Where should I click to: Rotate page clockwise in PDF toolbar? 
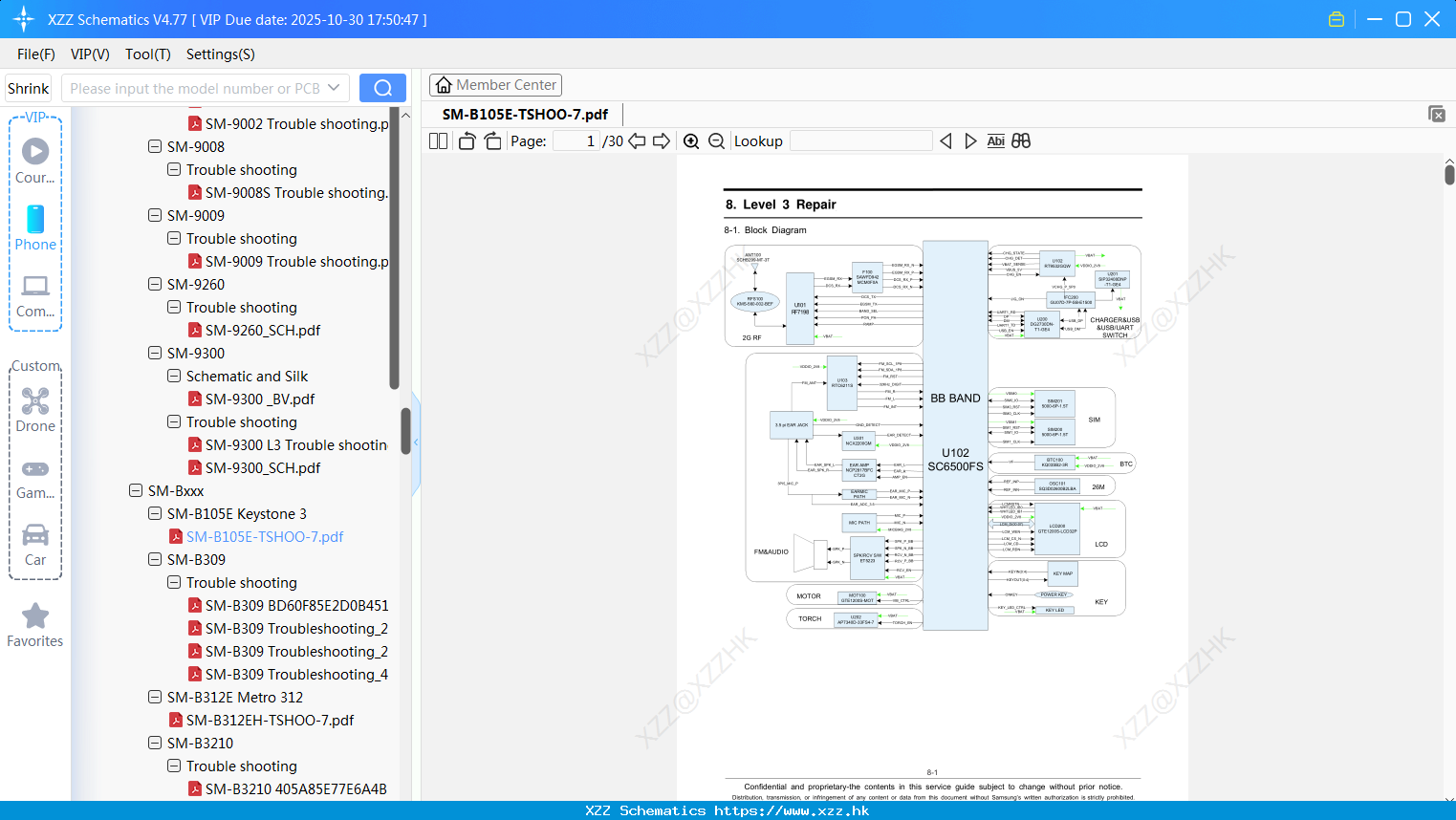tap(492, 141)
